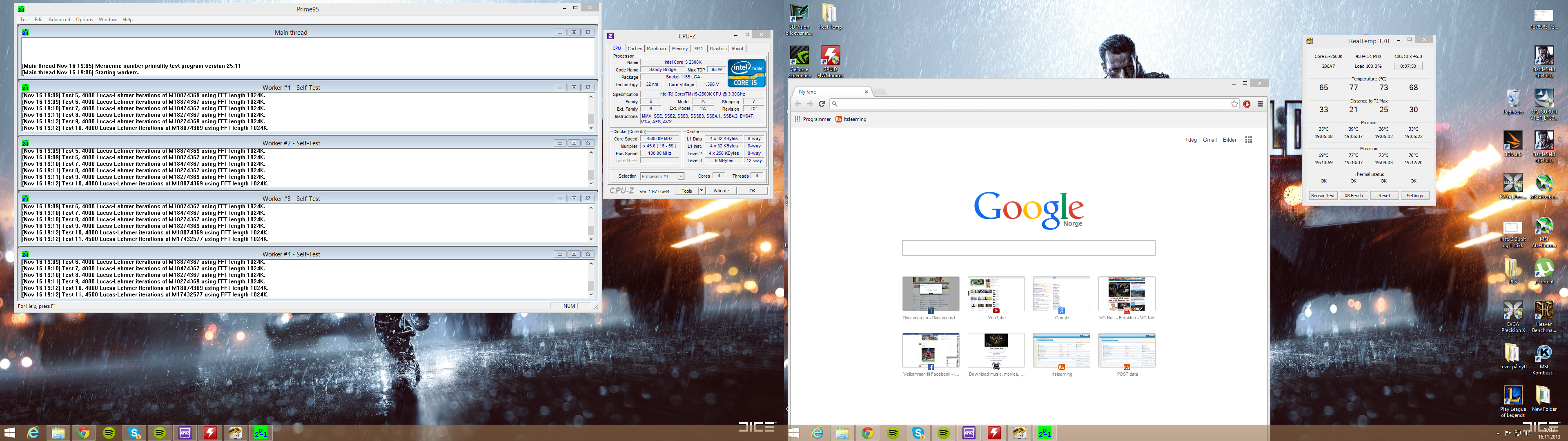Open File Explorer on right monitor's taskbar

click(842, 433)
